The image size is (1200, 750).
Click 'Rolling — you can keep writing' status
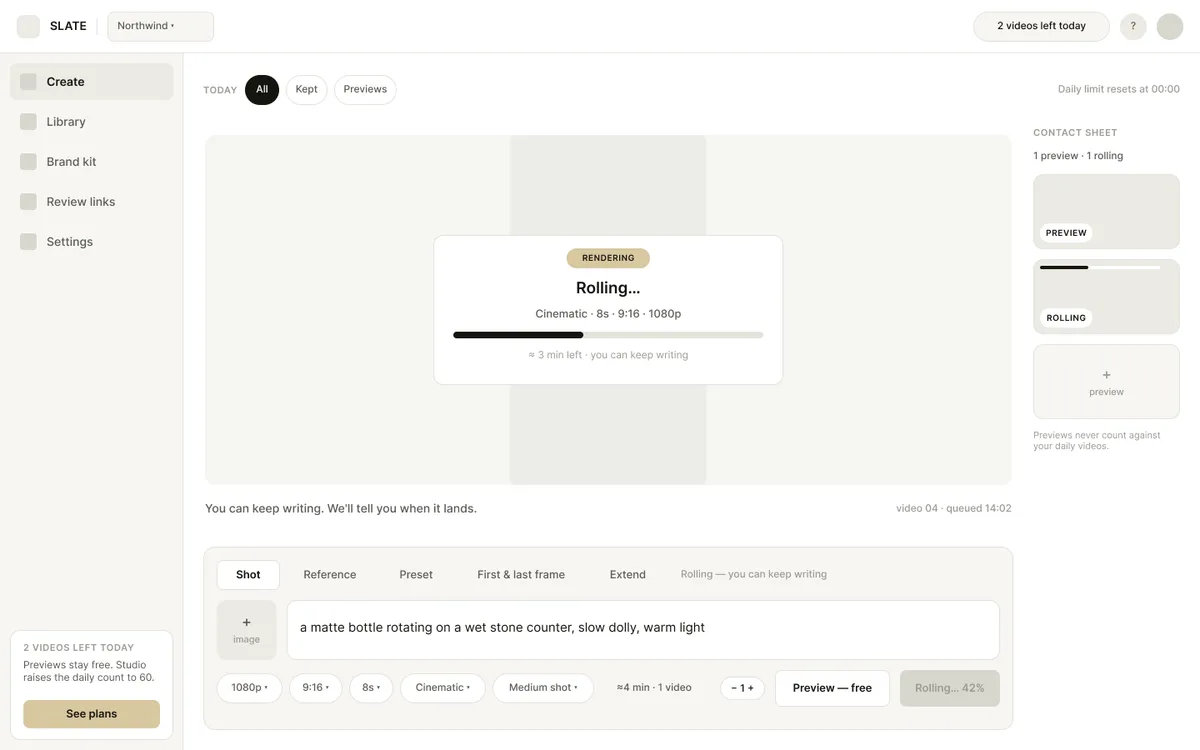(x=754, y=575)
